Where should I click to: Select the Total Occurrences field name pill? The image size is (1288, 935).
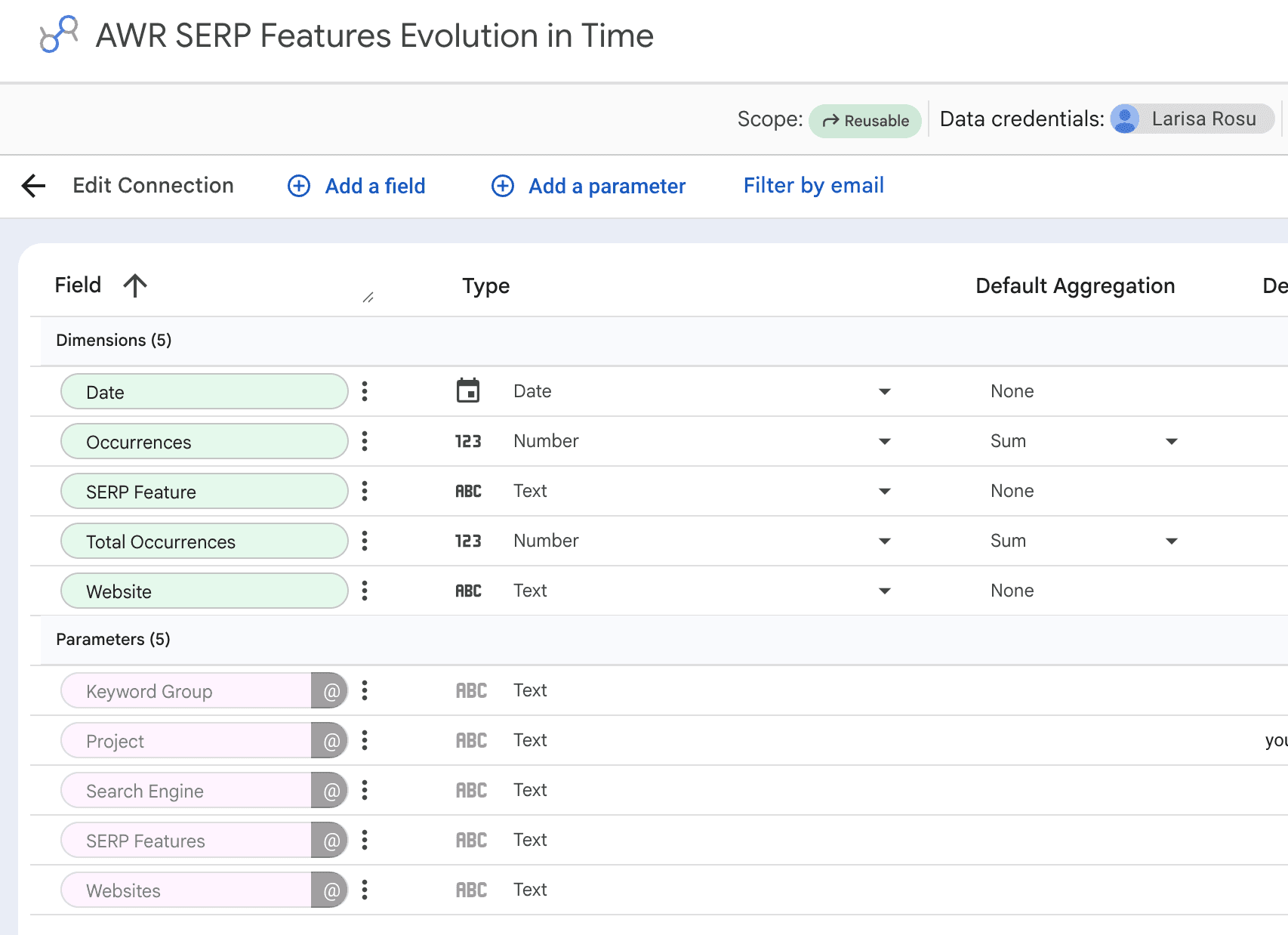[x=205, y=541]
